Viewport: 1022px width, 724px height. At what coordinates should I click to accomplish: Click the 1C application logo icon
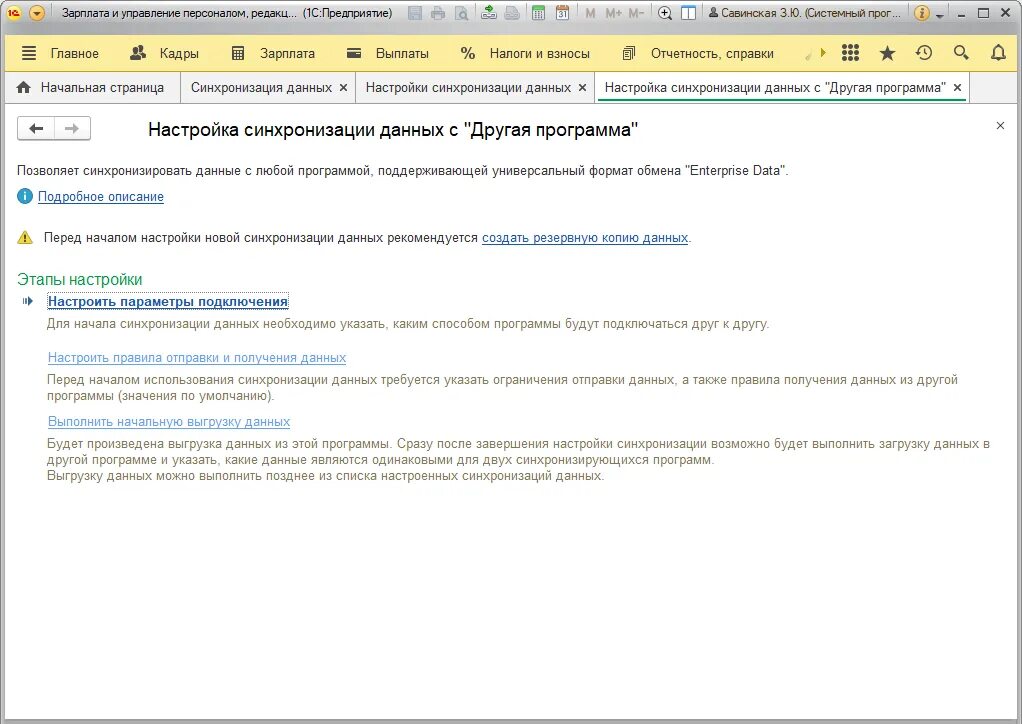coord(14,13)
